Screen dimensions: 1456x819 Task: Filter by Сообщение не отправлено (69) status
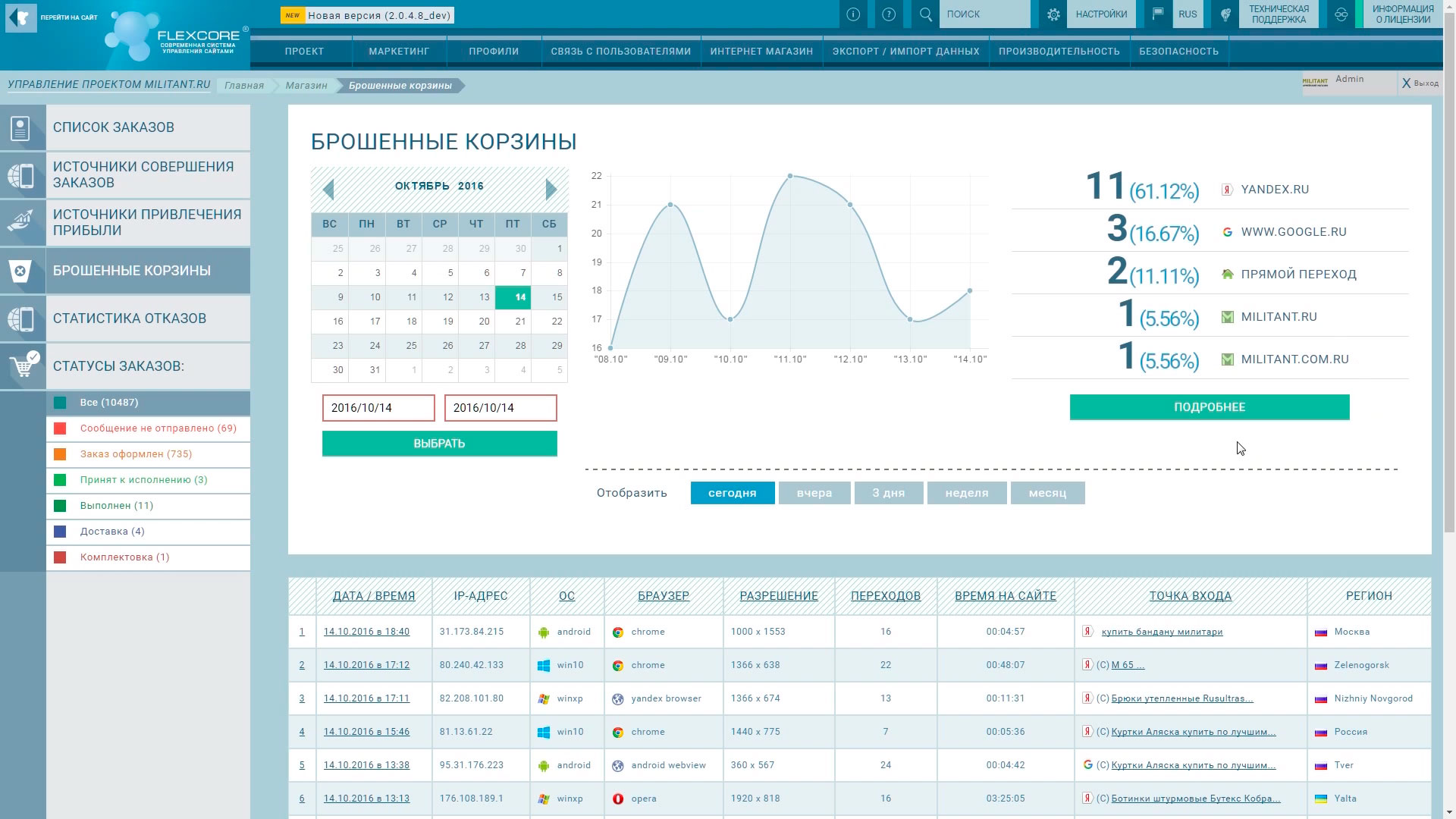point(148,428)
